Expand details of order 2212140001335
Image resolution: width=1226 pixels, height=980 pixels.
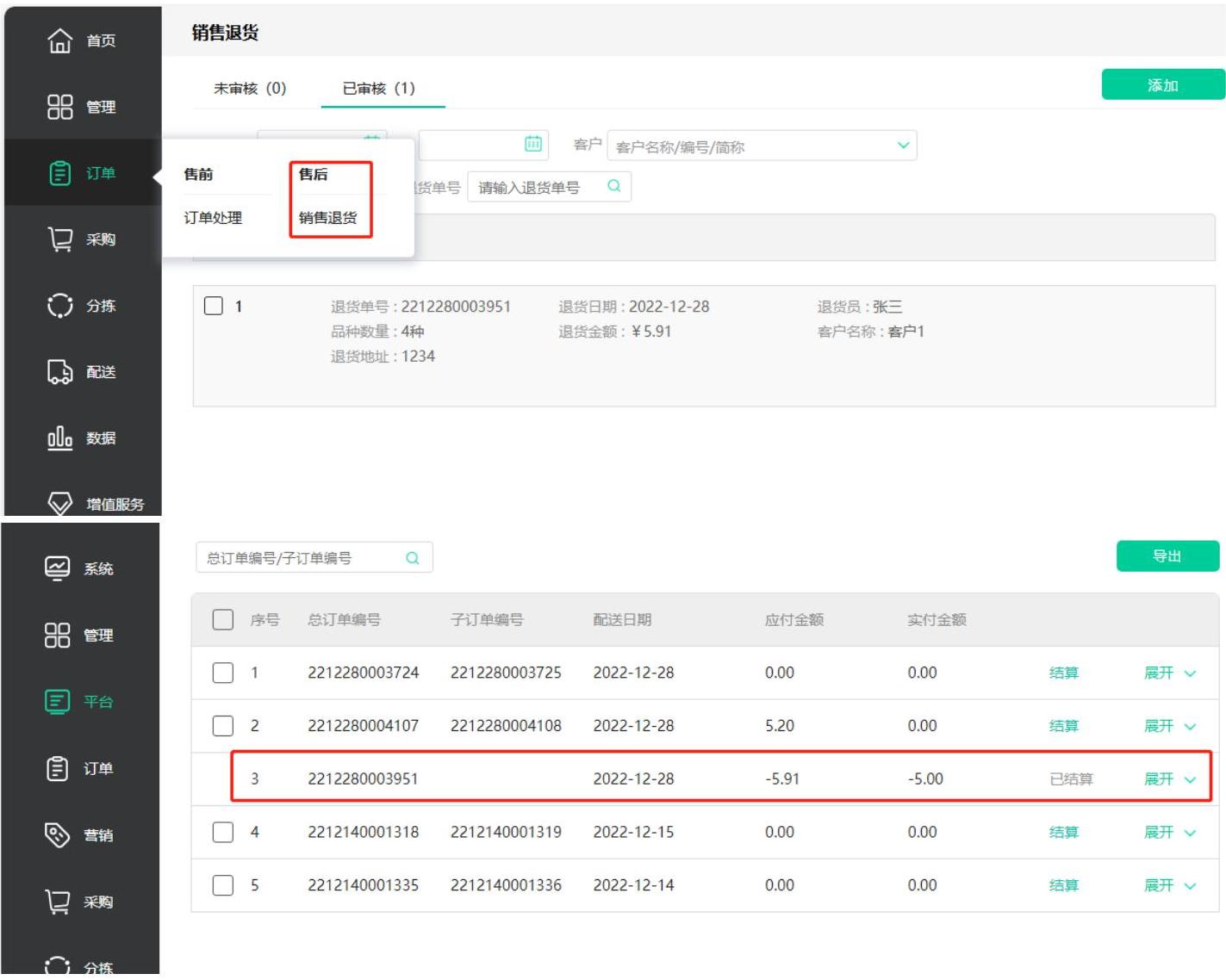coord(1169,885)
